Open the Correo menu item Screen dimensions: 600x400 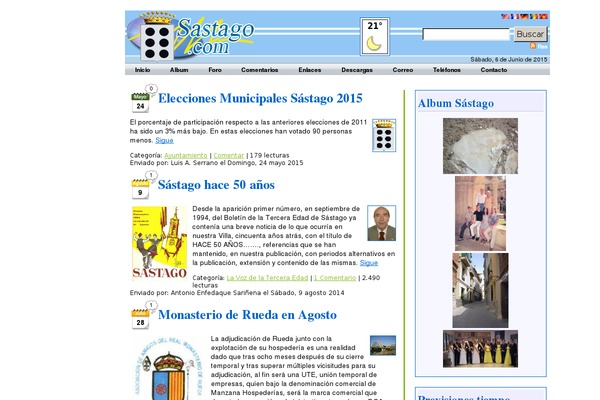tap(403, 70)
